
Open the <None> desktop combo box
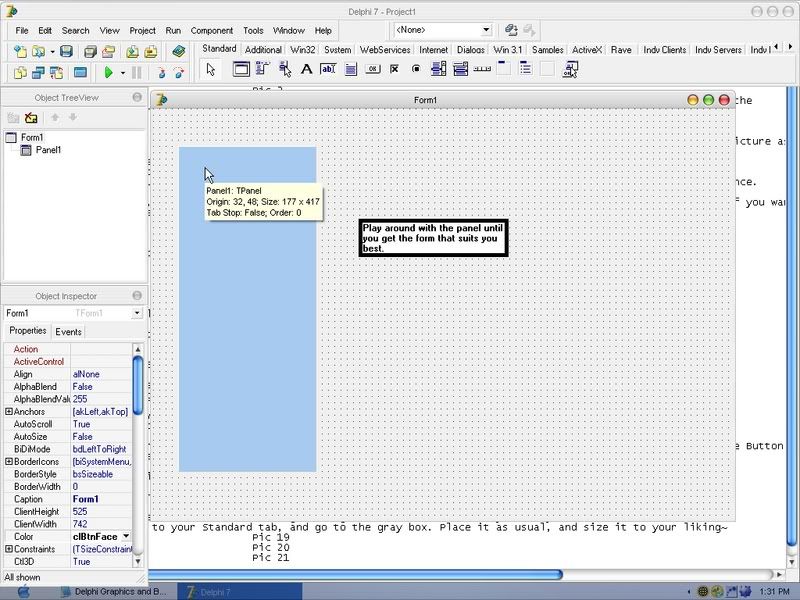(486, 30)
